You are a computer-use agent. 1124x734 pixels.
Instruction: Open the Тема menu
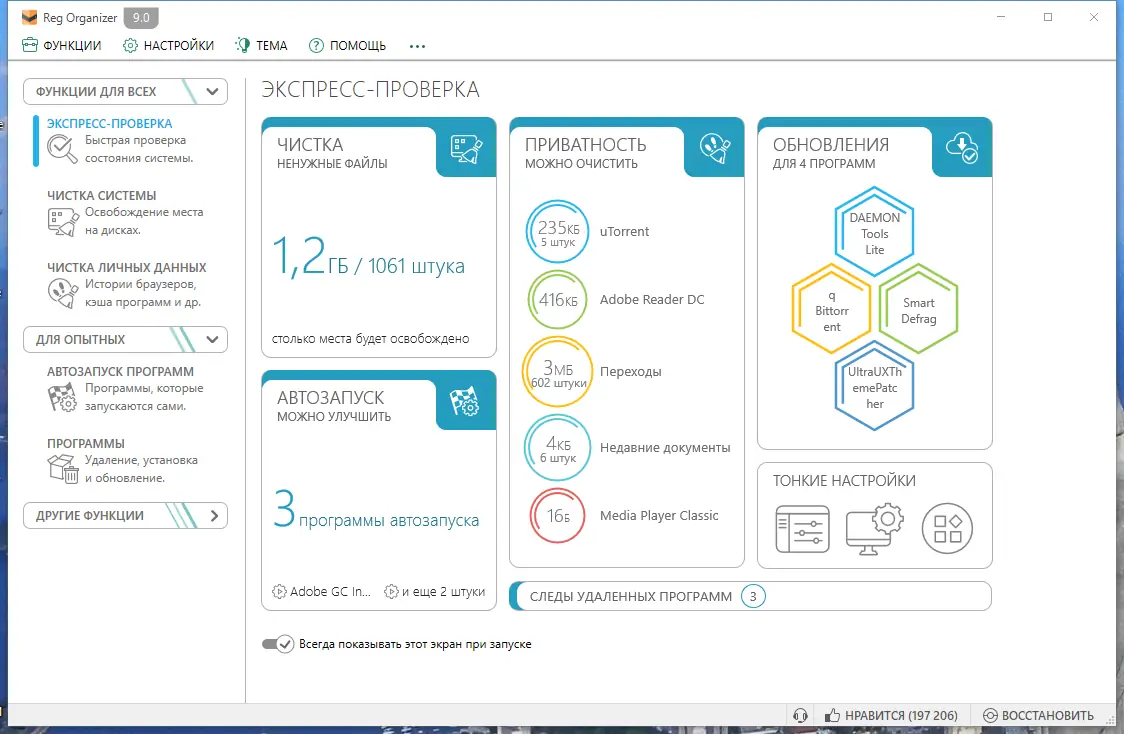260,45
